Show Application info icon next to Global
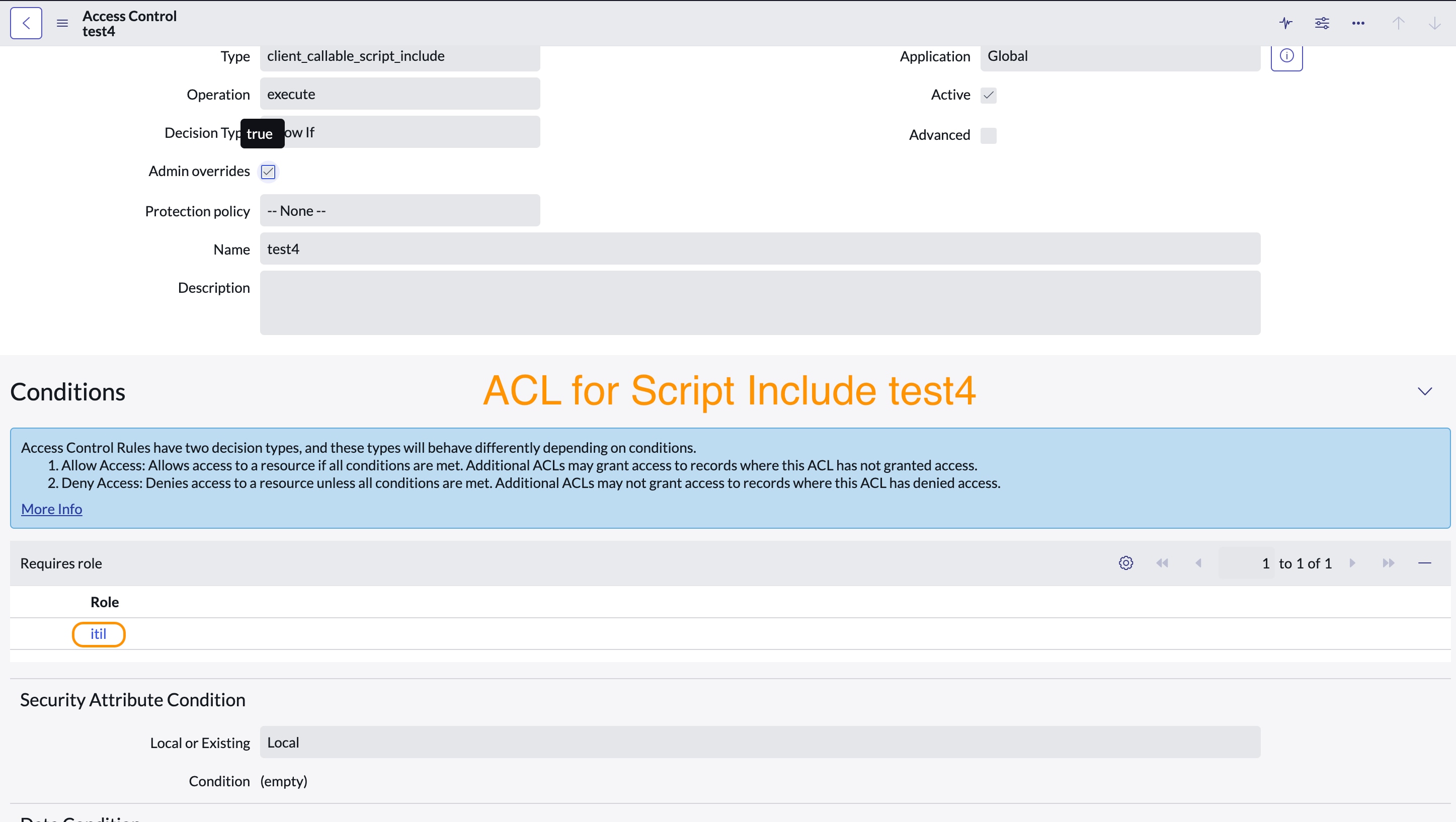The image size is (1456, 822). pos(1287,56)
